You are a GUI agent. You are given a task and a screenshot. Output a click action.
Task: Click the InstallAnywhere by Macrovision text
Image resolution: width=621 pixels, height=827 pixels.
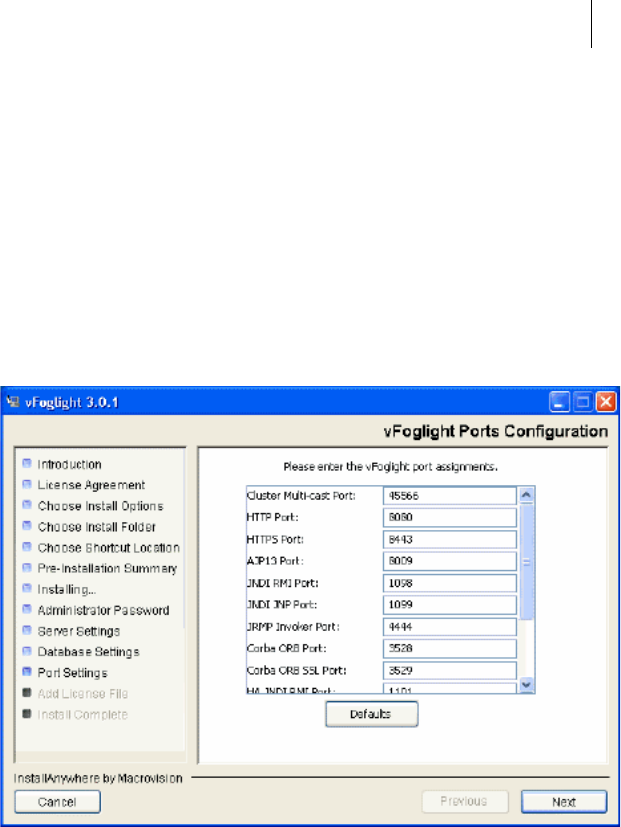coord(98,778)
